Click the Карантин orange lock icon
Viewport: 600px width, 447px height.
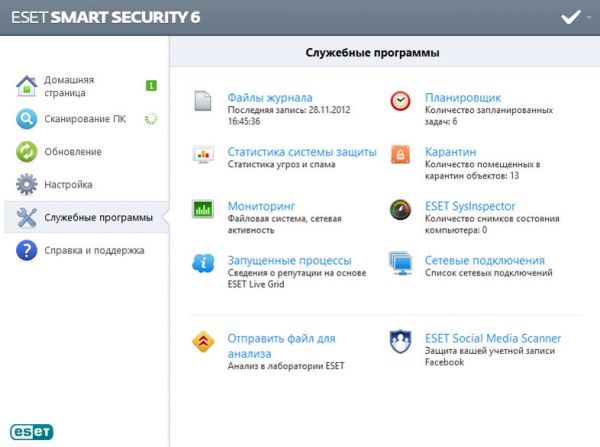pos(400,155)
